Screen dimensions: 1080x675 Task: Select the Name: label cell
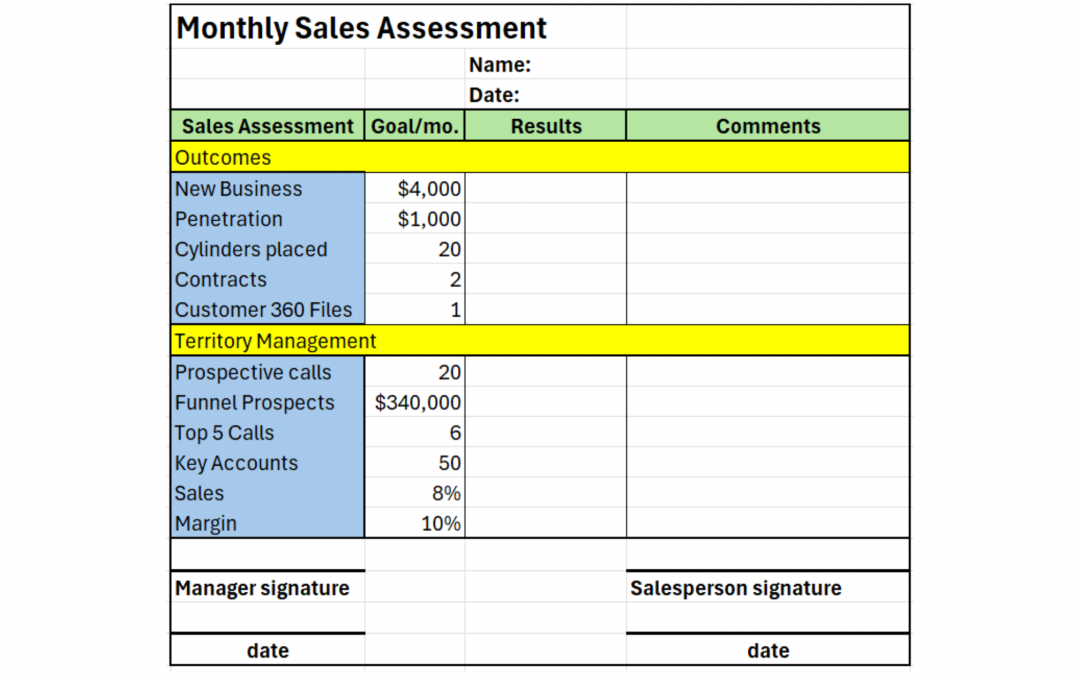tap(499, 66)
